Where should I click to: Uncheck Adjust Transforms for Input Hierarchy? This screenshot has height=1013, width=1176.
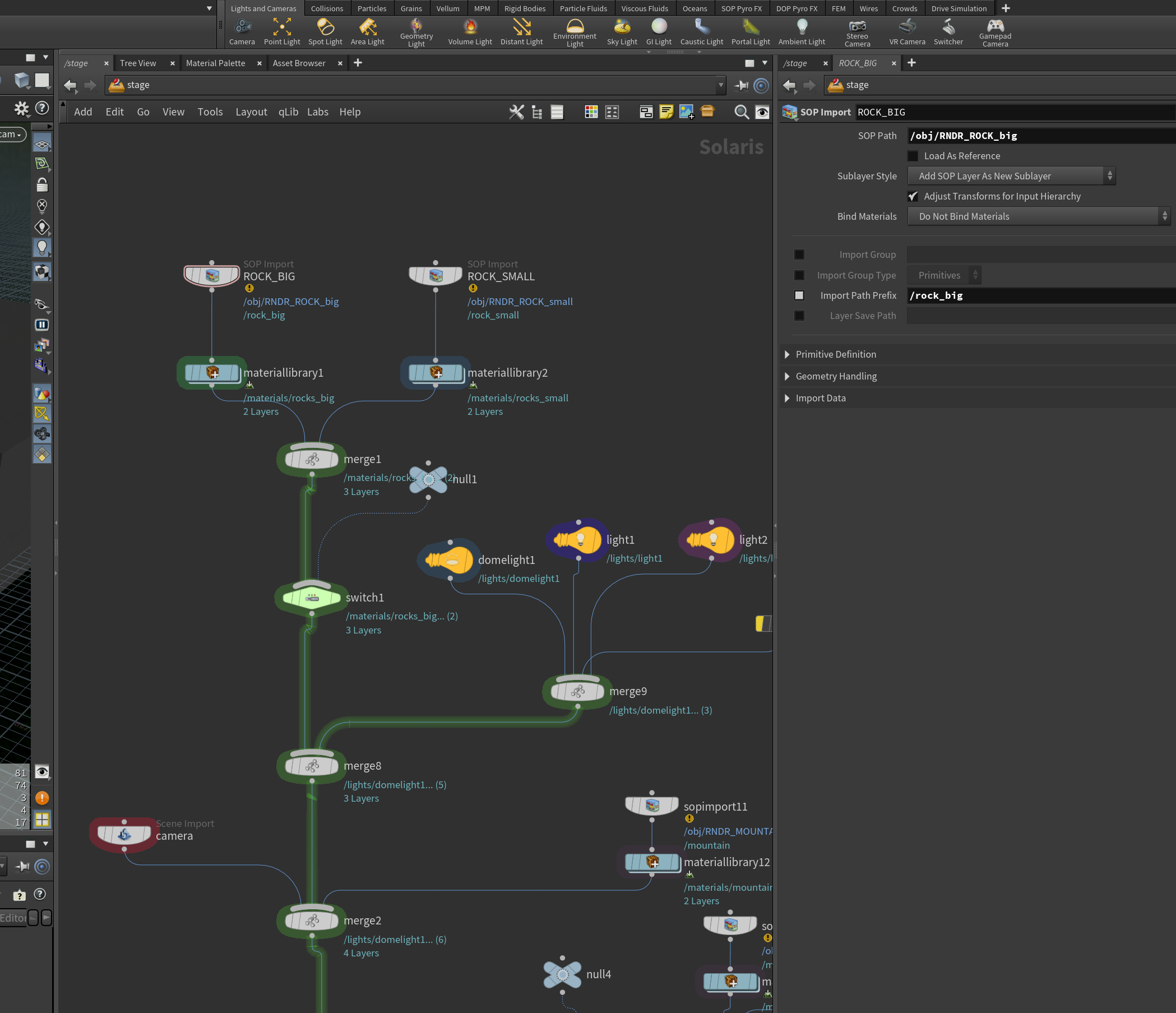click(x=913, y=196)
